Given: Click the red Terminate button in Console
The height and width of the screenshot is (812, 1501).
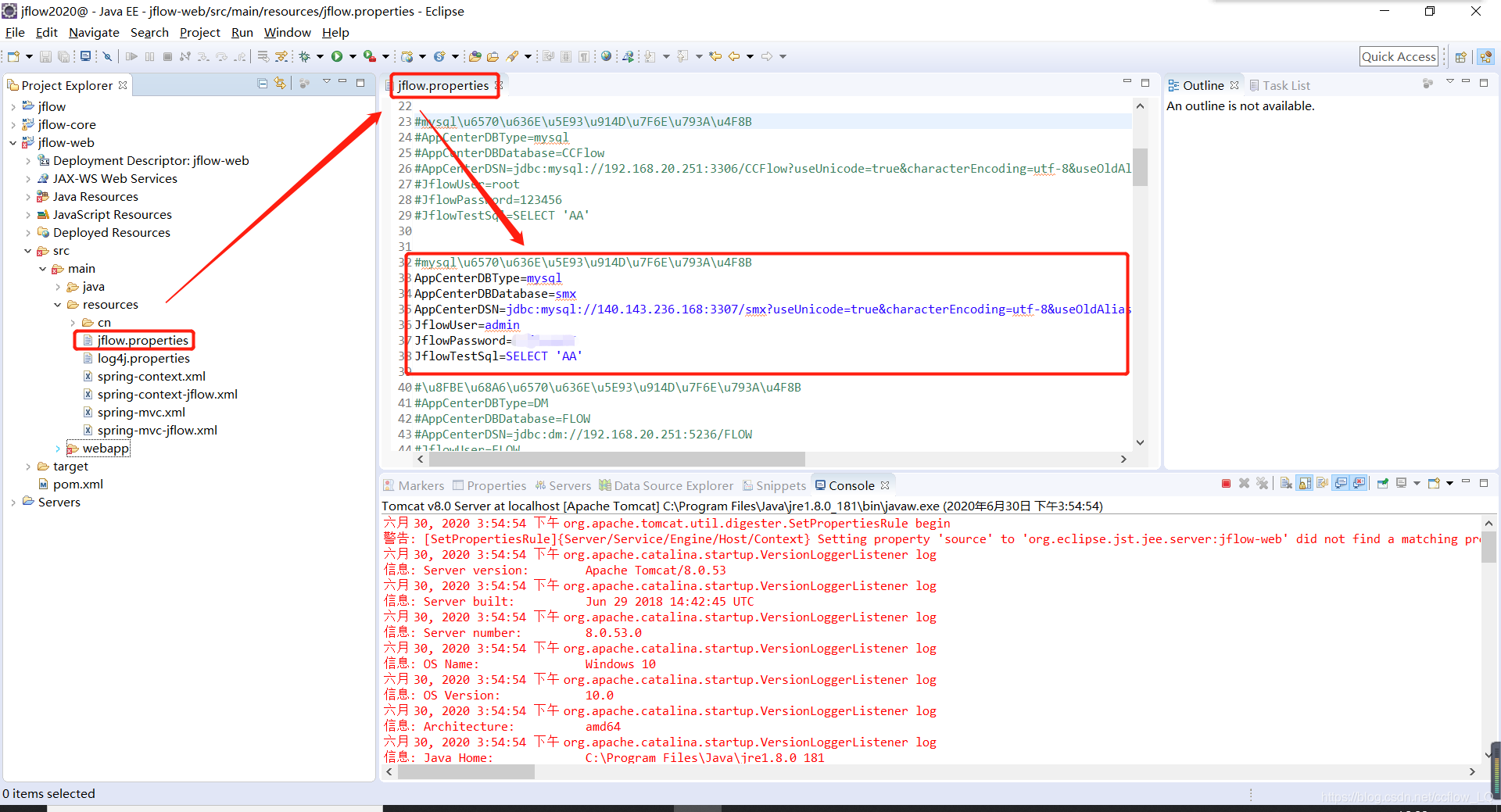Looking at the screenshot, I should (1226, 484).
